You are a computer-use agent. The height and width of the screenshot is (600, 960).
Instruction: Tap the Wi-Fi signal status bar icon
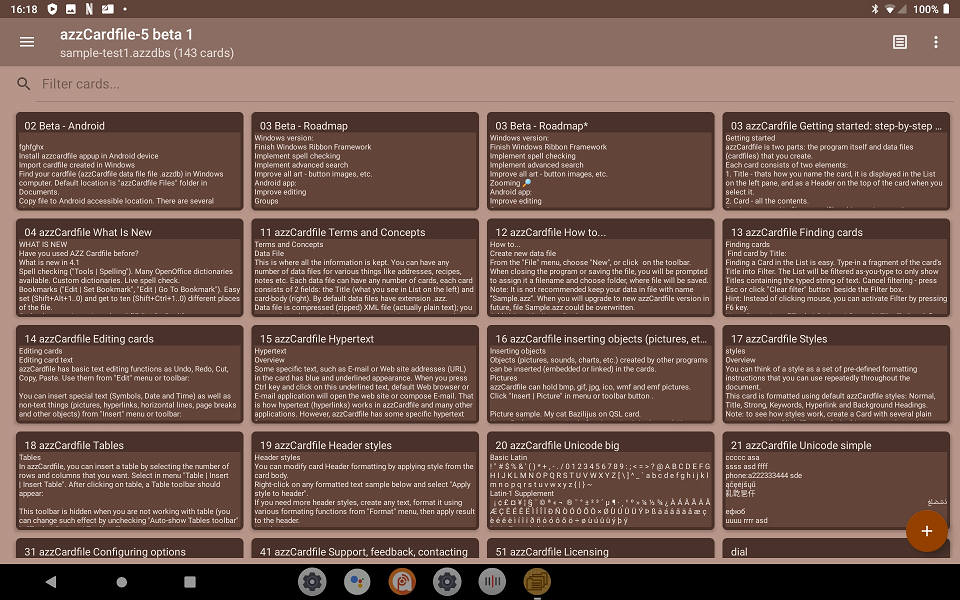[890, 9]
